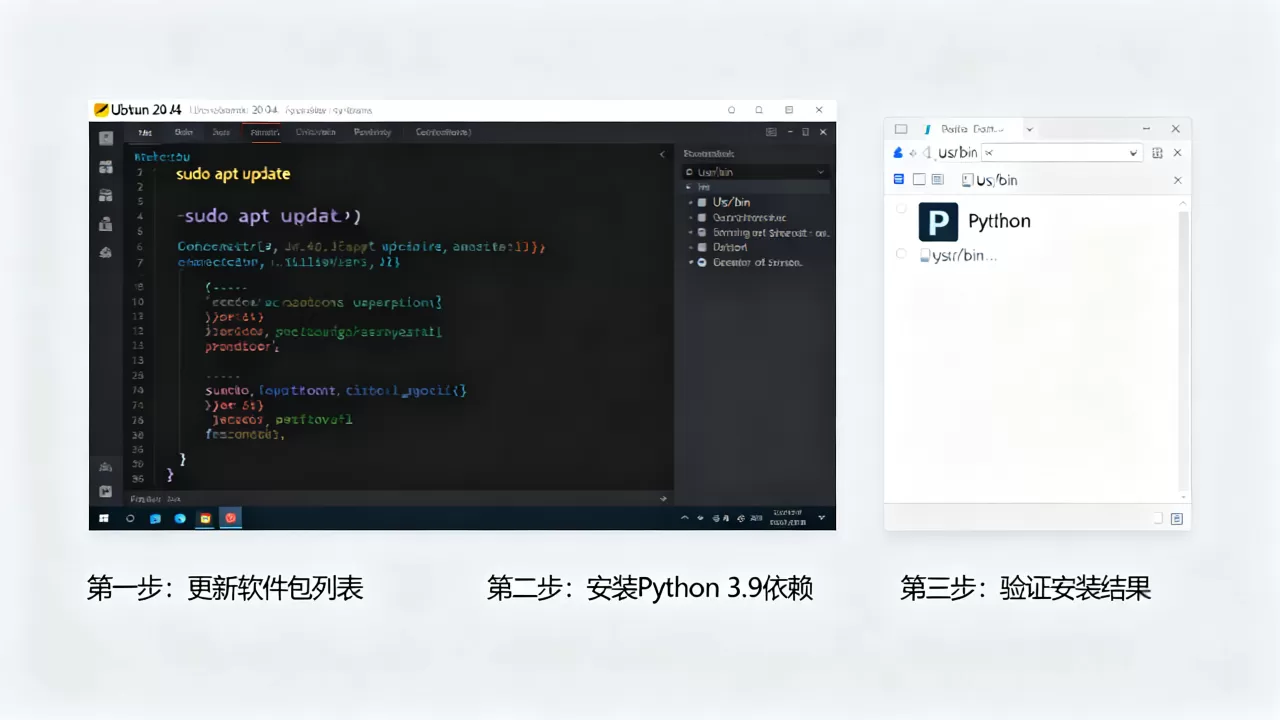Screen dimensions: 1280x720
Task: Click the bottom-most editor activity bar icon
Action: point(106,491)
